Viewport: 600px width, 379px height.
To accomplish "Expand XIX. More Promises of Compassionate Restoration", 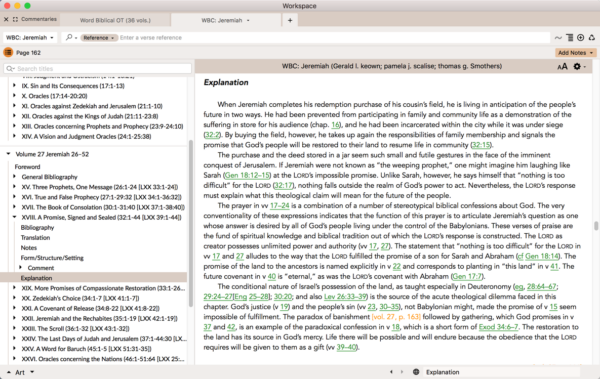I will [15, 288].
